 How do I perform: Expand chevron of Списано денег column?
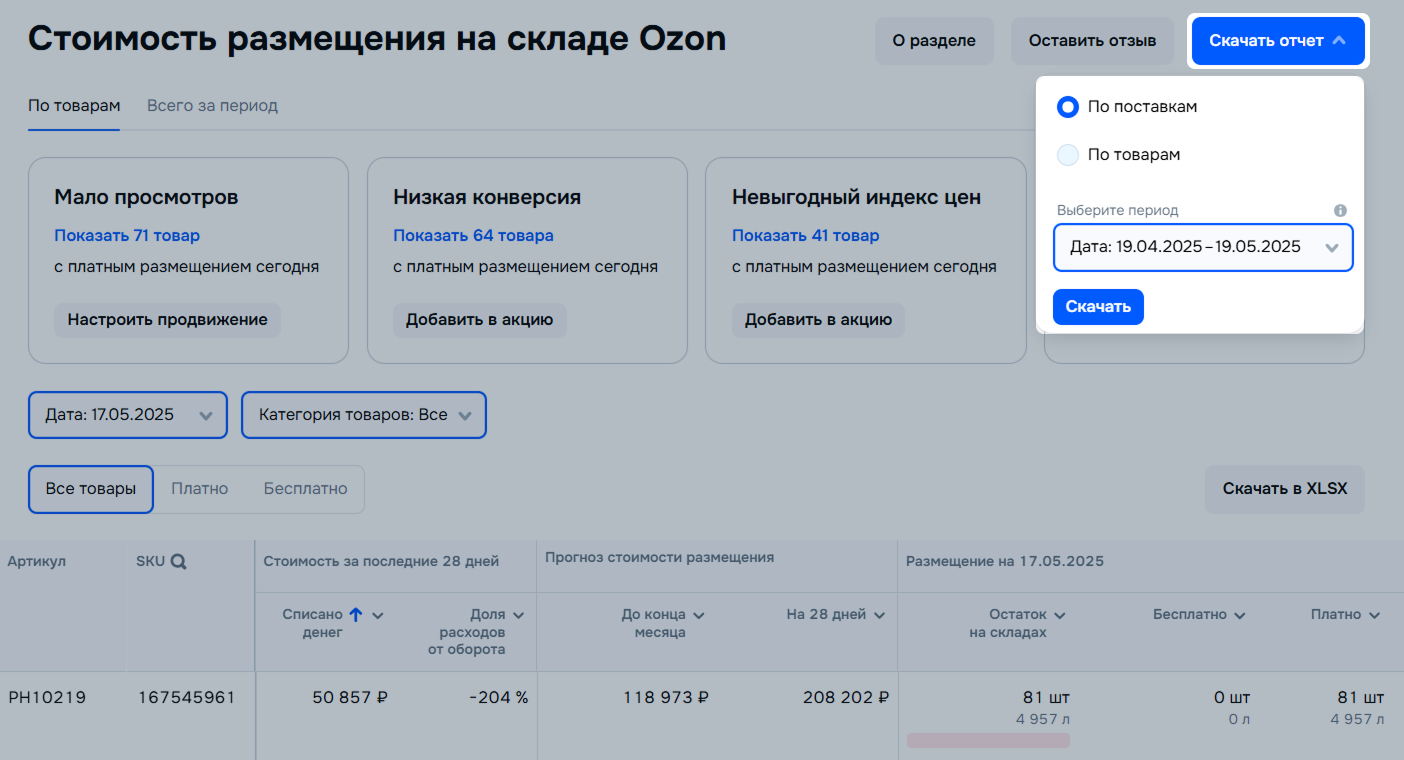tap(378, 616)
